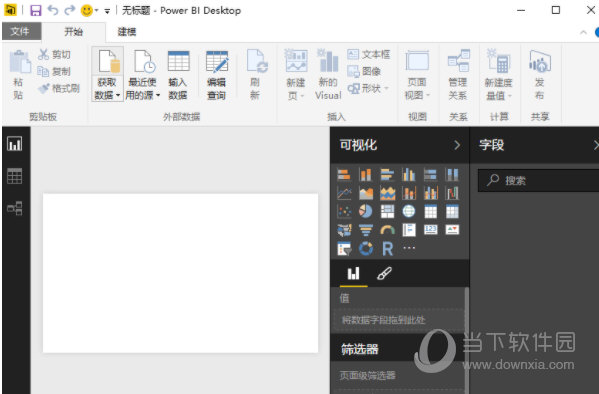Screen dimensions: 599x394
Task: Undo the last action
Action: pos(53,10)
